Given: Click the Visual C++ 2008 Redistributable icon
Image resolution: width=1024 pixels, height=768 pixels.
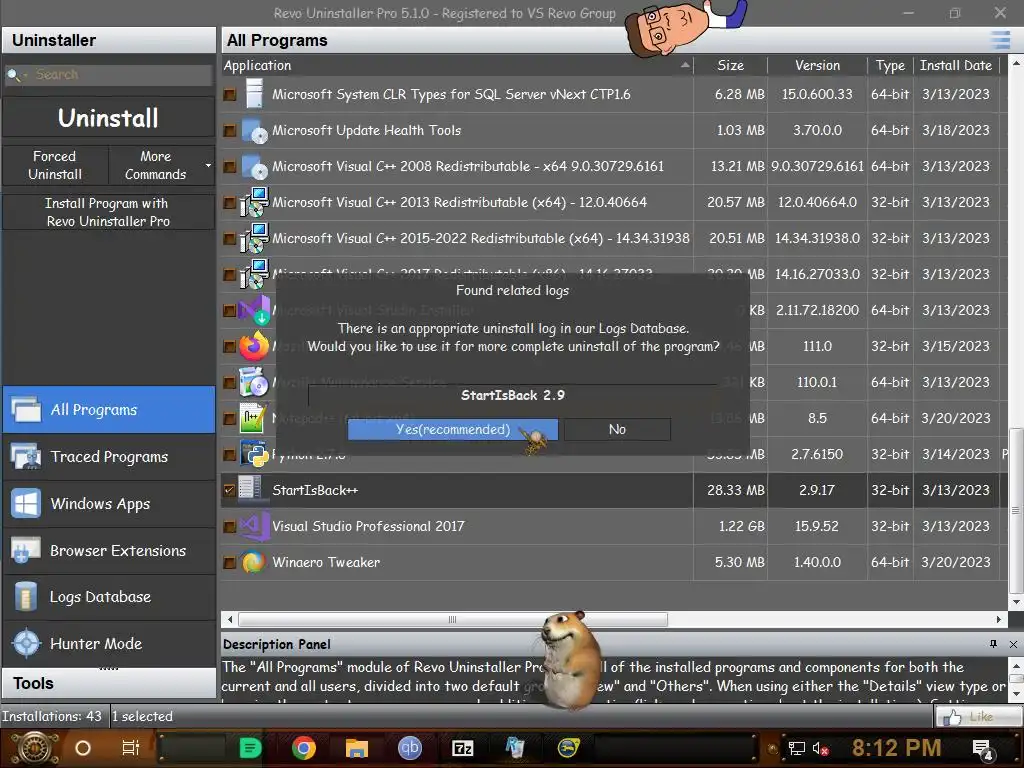Looking at the screenshot, I should point(254,167).
